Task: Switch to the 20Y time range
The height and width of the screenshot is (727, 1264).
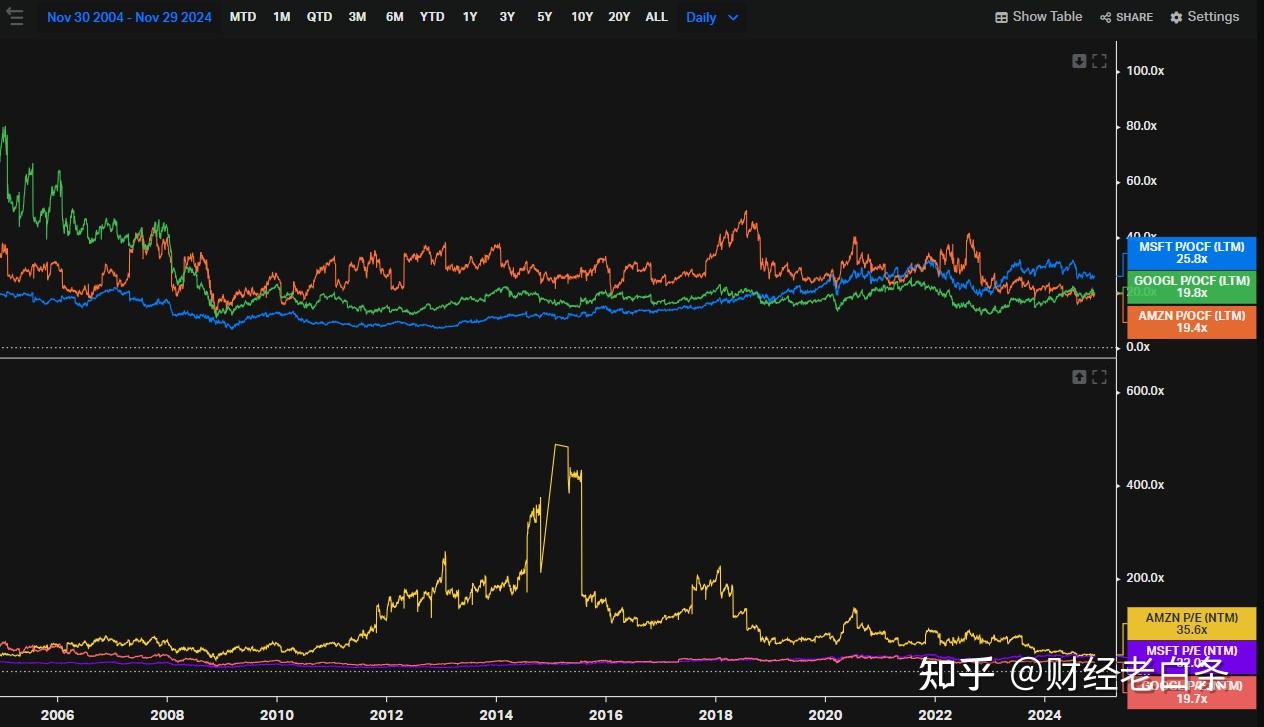Action: tap(619, 17)
